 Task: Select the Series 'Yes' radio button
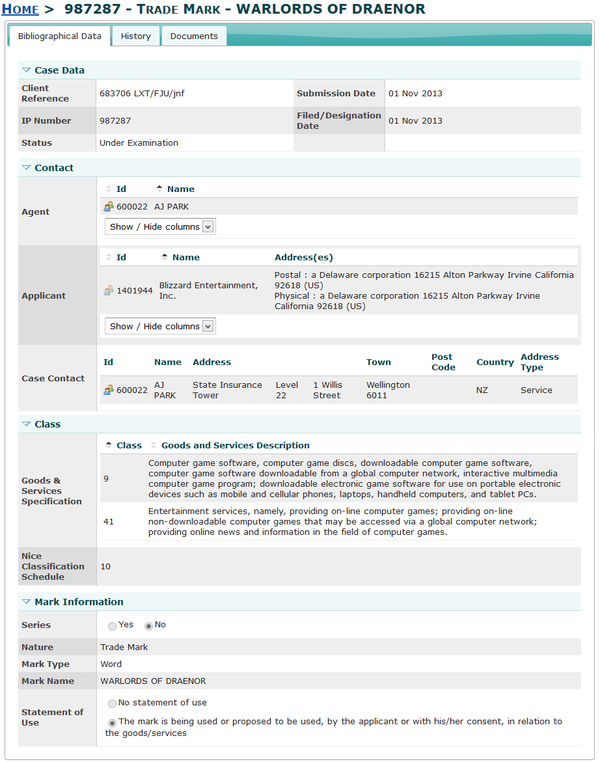112,626
